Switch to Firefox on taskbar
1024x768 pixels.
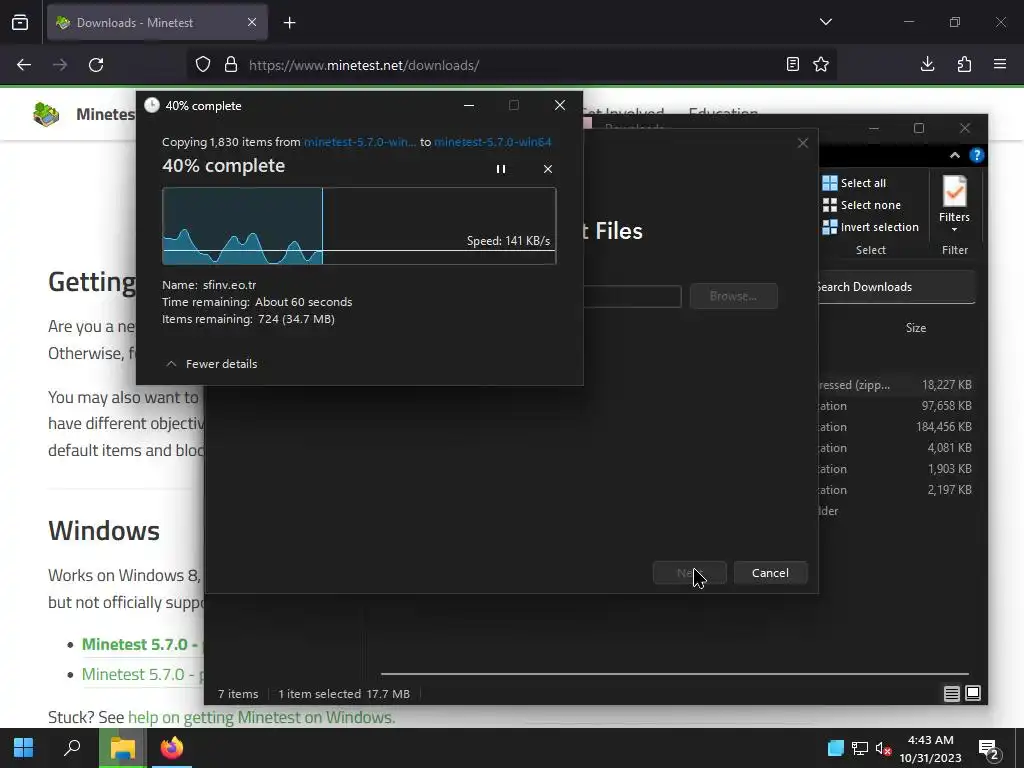(x=172, y=748)
